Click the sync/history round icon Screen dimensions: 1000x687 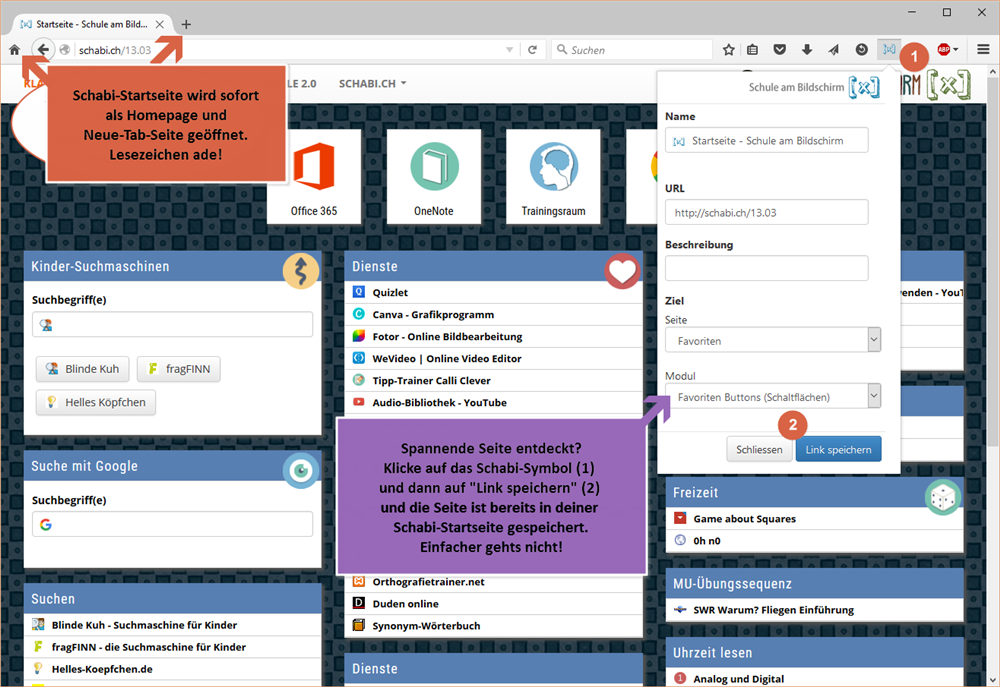tap(861, 50)
